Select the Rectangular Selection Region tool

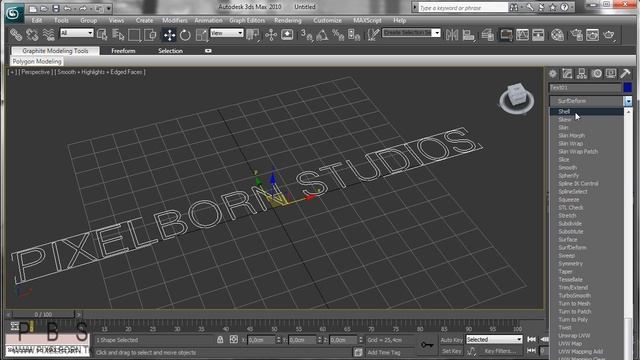[x=134, y=35]
